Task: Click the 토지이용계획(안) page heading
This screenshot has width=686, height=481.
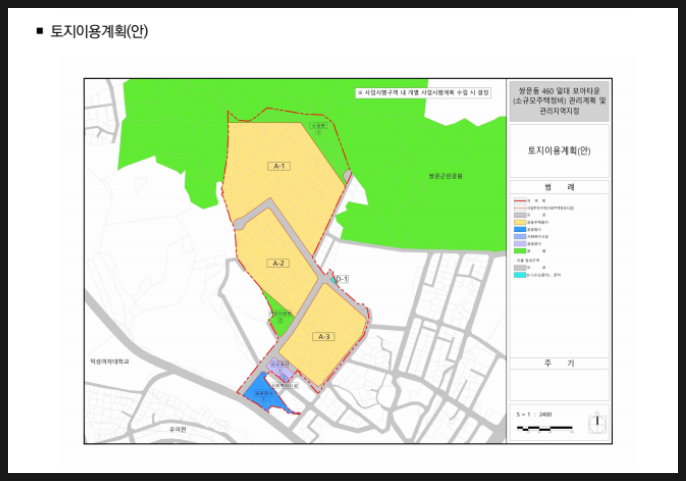Action: [99, 31]
